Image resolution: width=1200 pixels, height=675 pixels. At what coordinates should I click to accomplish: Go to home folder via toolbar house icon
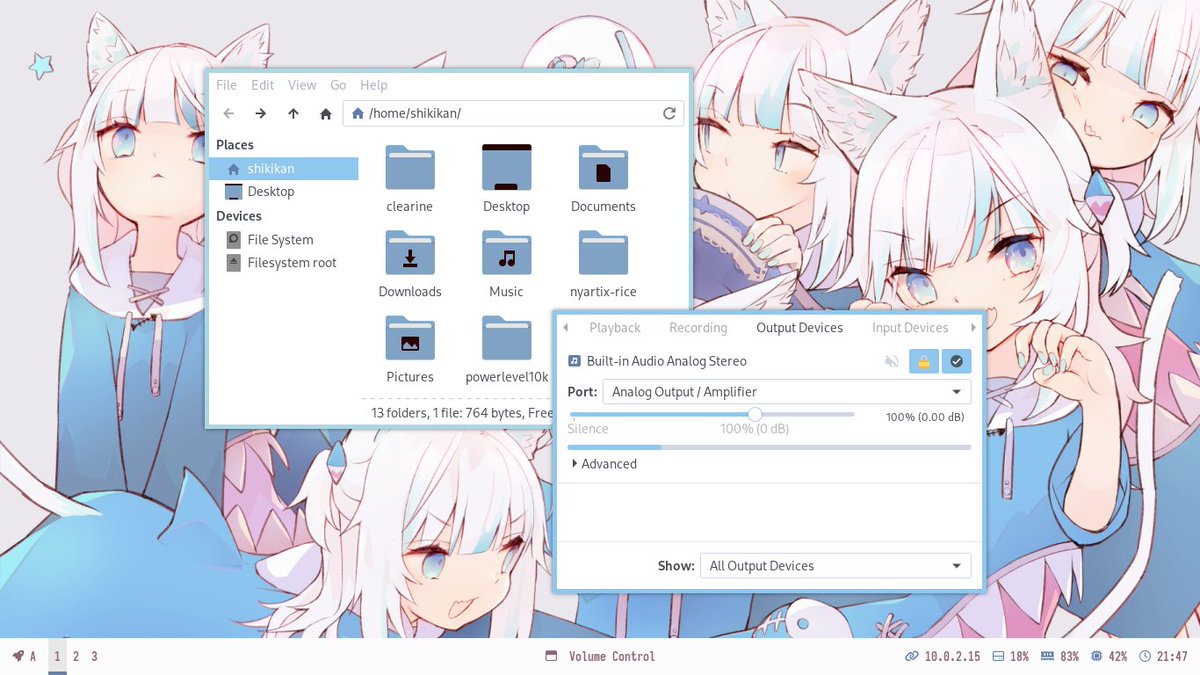[325, 114]
